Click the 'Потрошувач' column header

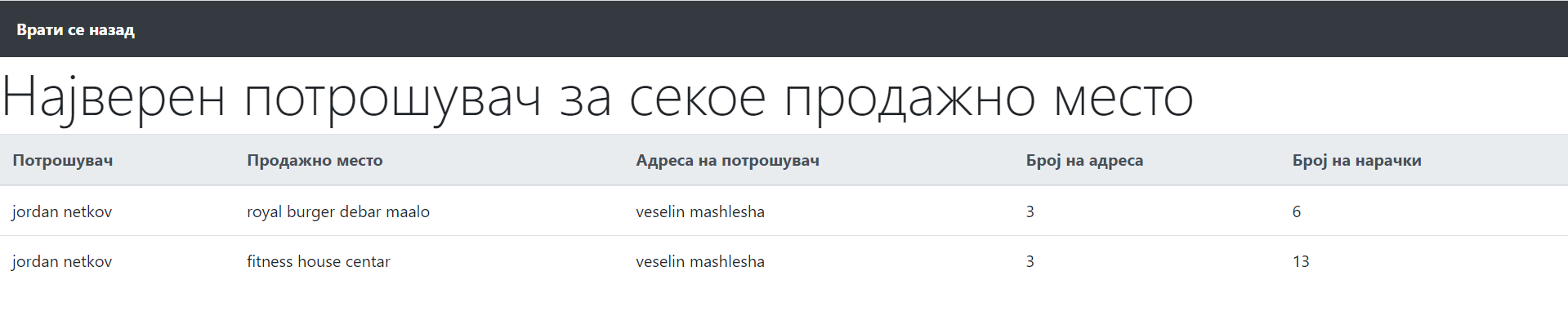[63, 161]
